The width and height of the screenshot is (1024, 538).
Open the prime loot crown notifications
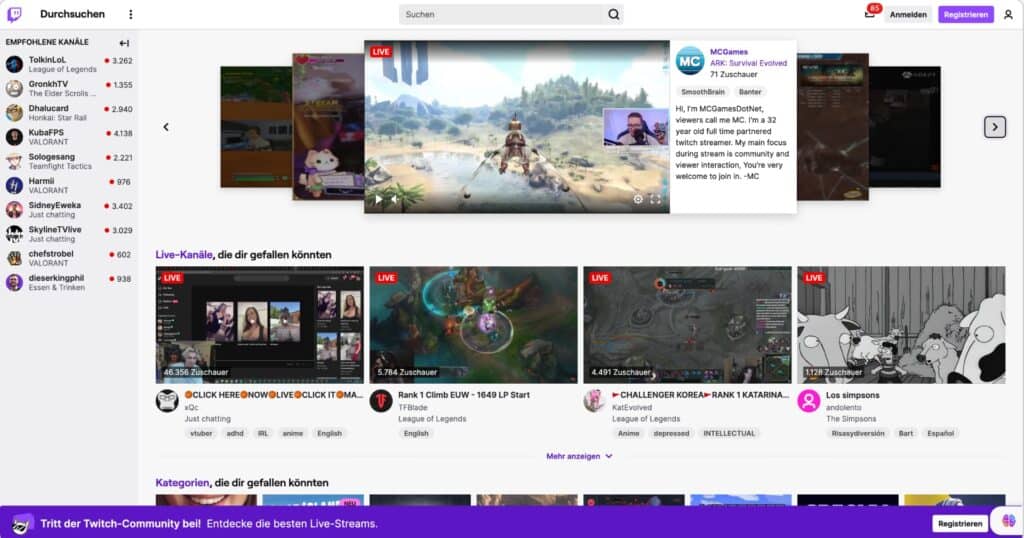point(870,14)
